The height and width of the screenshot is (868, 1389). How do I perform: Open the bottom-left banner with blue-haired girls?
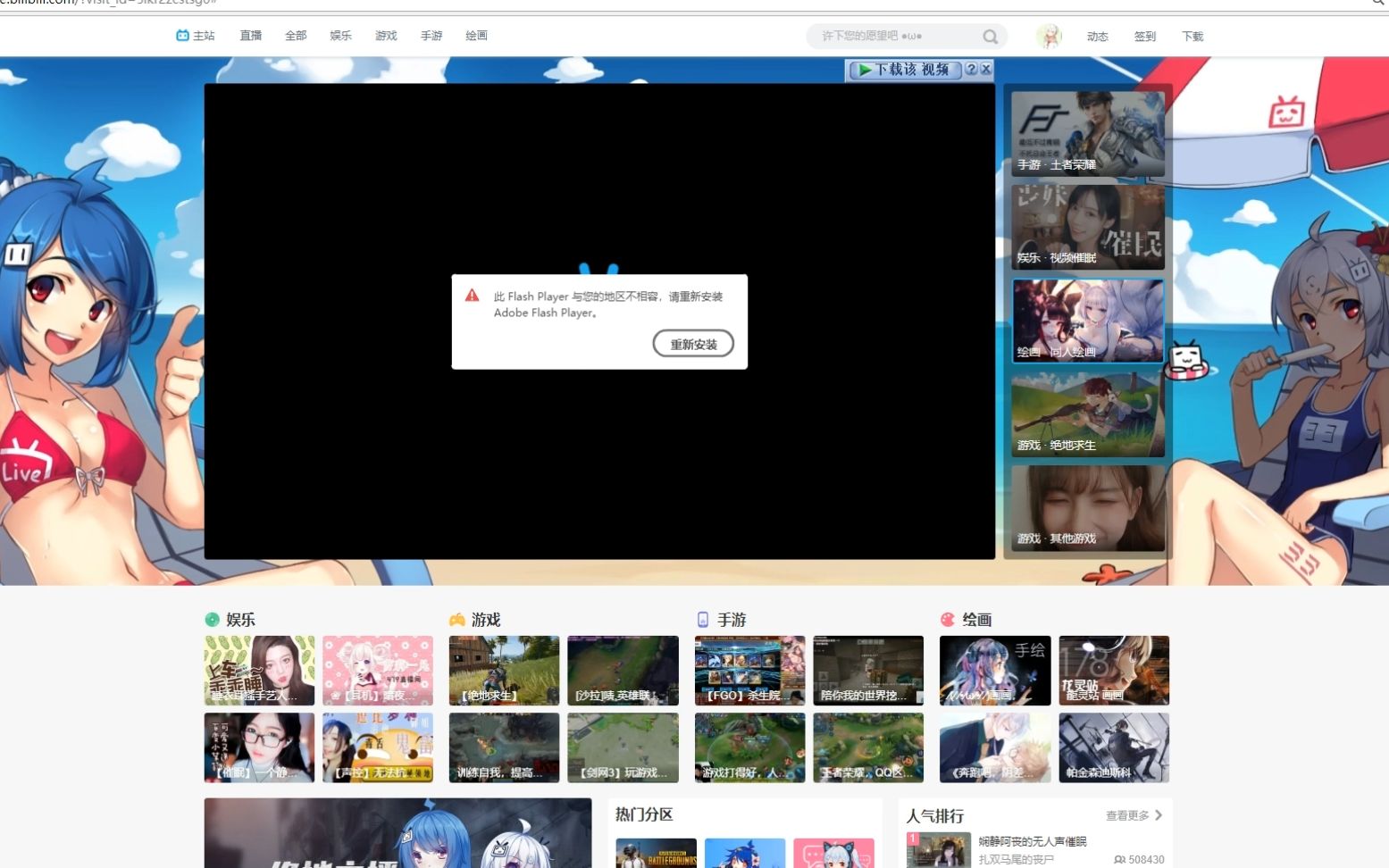coord(397,833)
